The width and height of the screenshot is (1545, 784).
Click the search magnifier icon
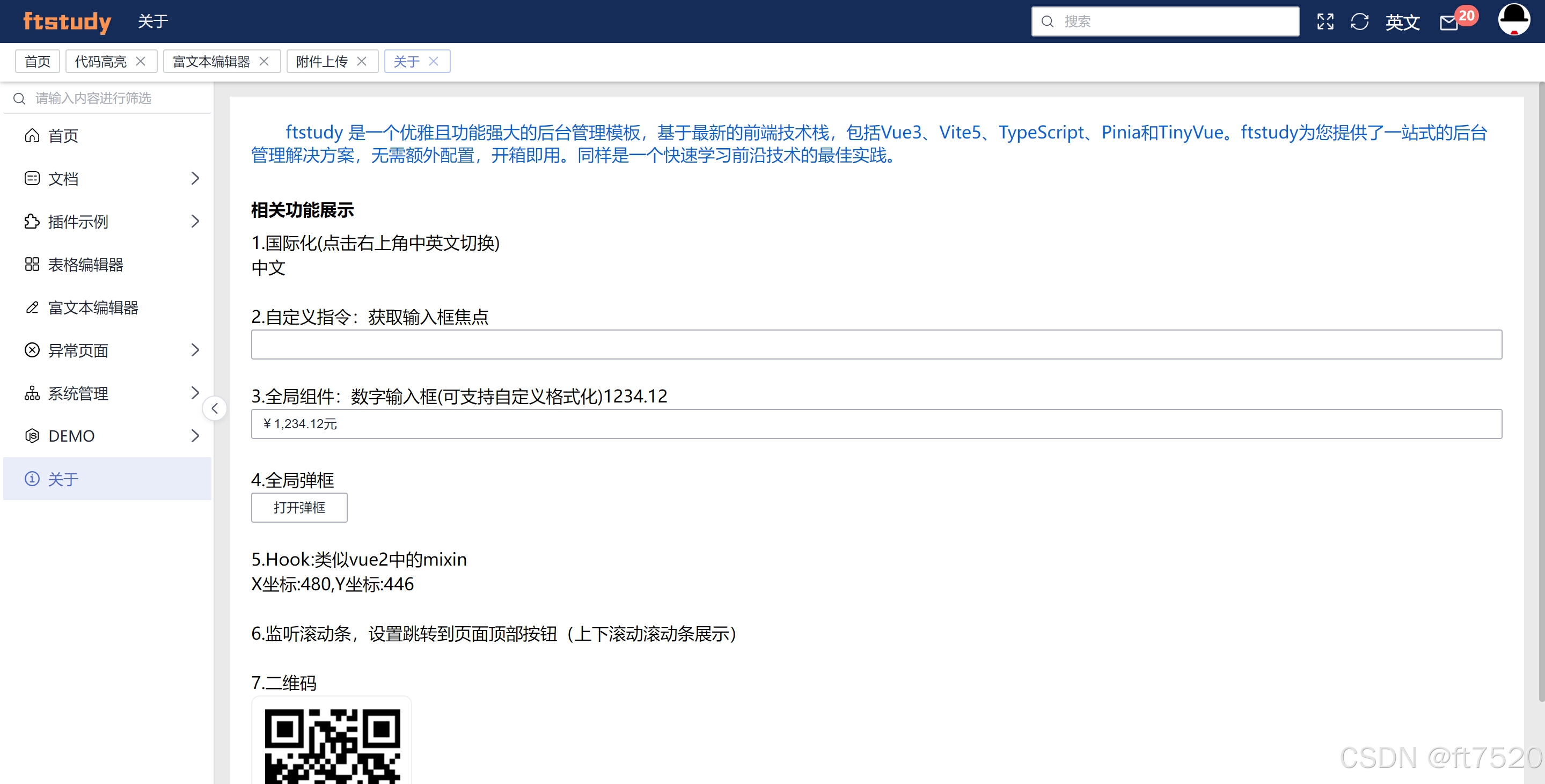1047,21
